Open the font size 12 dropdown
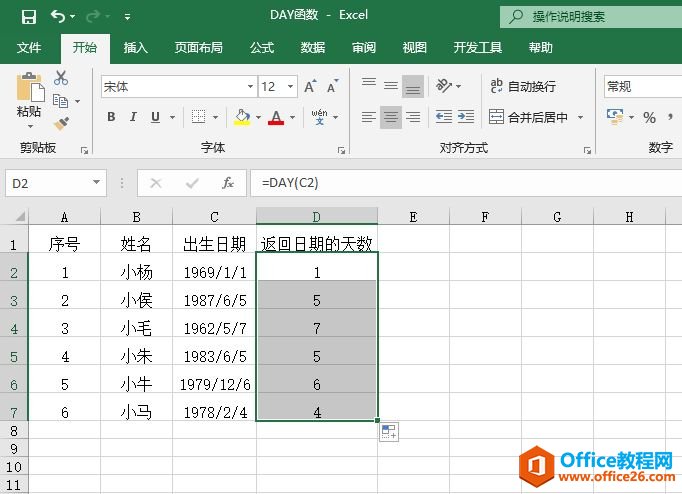Screen dimensions: 682x494 point(291,87)
